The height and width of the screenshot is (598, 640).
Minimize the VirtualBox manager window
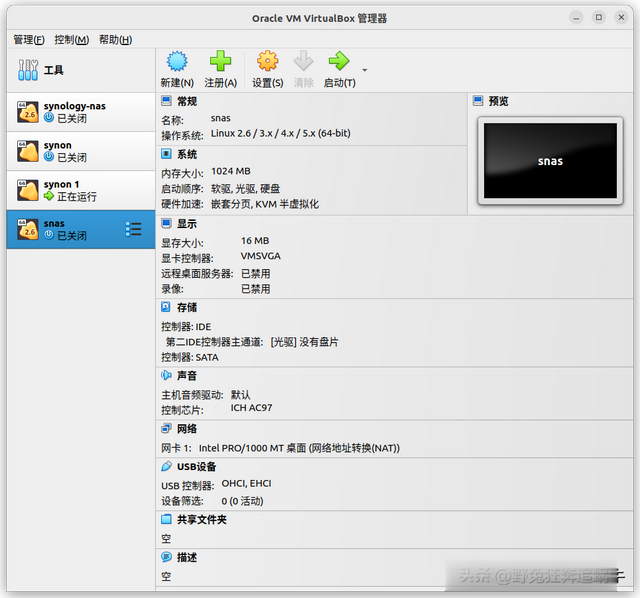click(x=576, y=18)
